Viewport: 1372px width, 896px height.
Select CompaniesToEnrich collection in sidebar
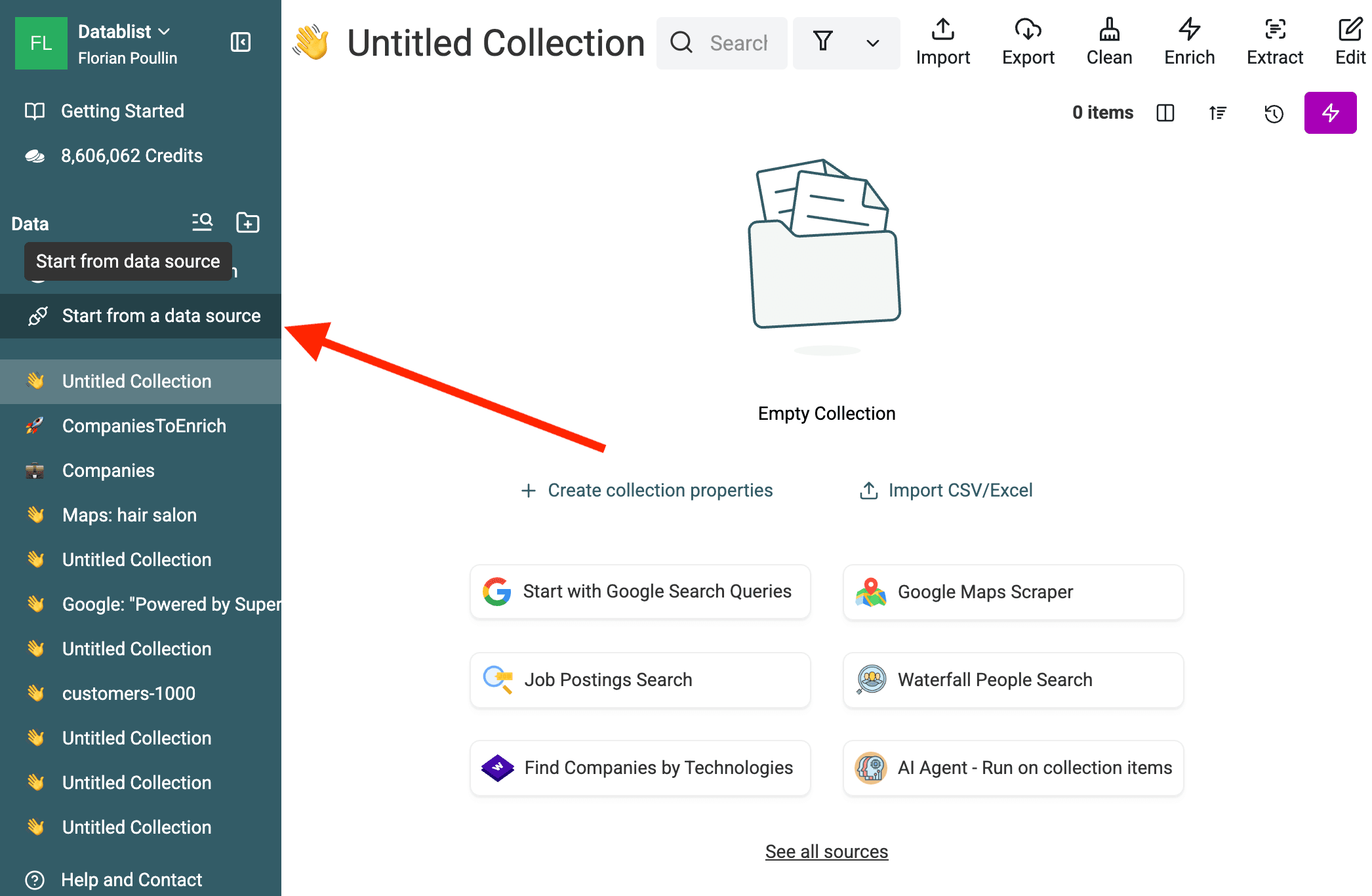(144, 426)
